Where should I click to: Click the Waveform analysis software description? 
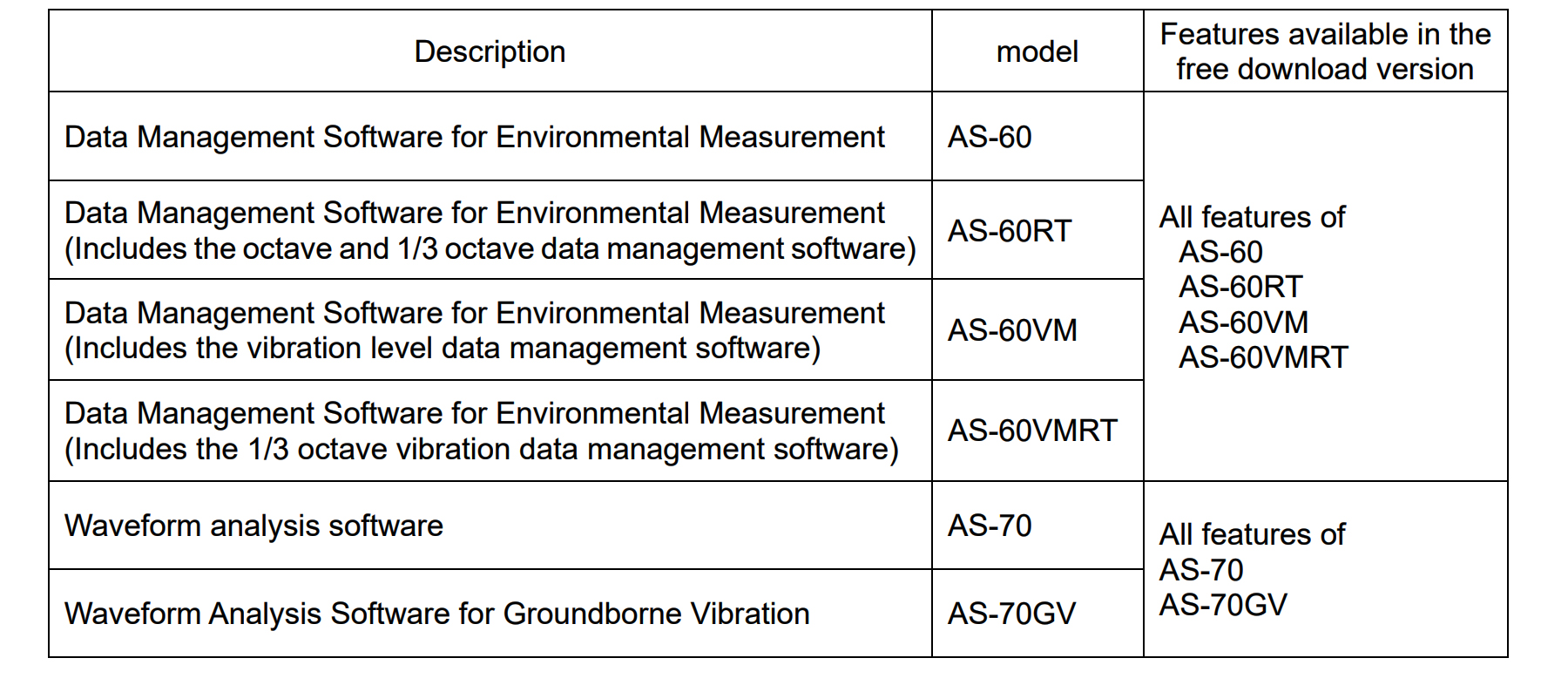[x=253, y=526]
